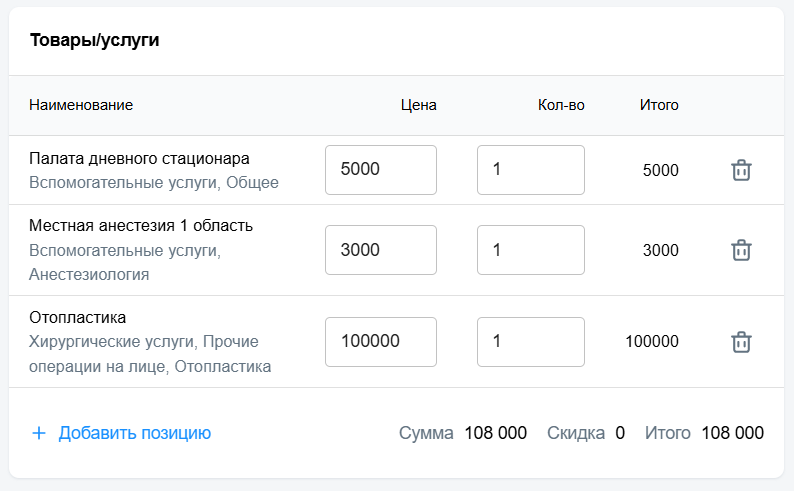Select the Кол-во column header
Image resolution: width=794 pixels, height=491 pixels.
(x=561, y=105)
